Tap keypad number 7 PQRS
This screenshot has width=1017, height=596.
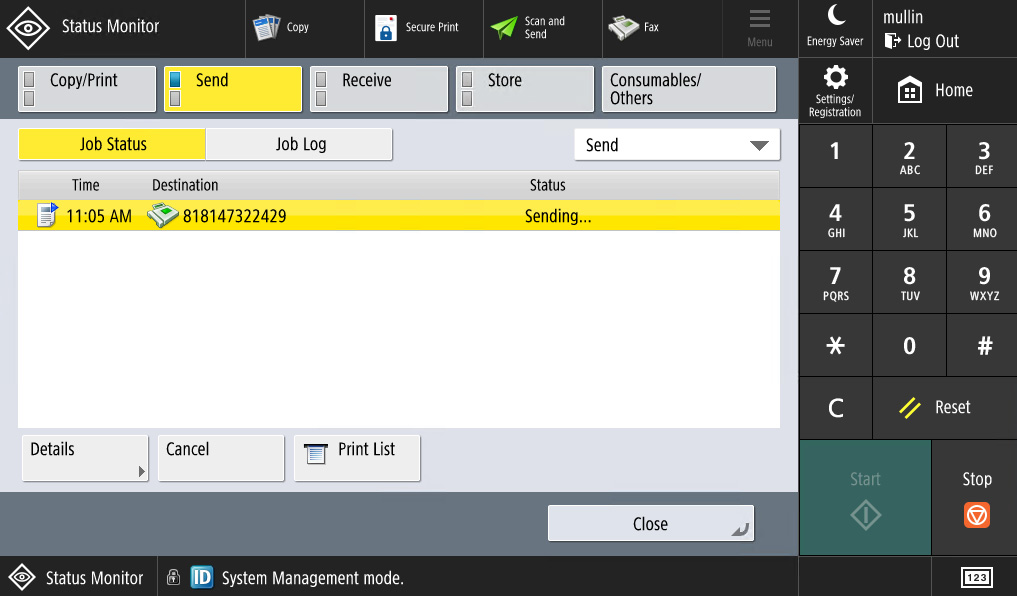835,282
